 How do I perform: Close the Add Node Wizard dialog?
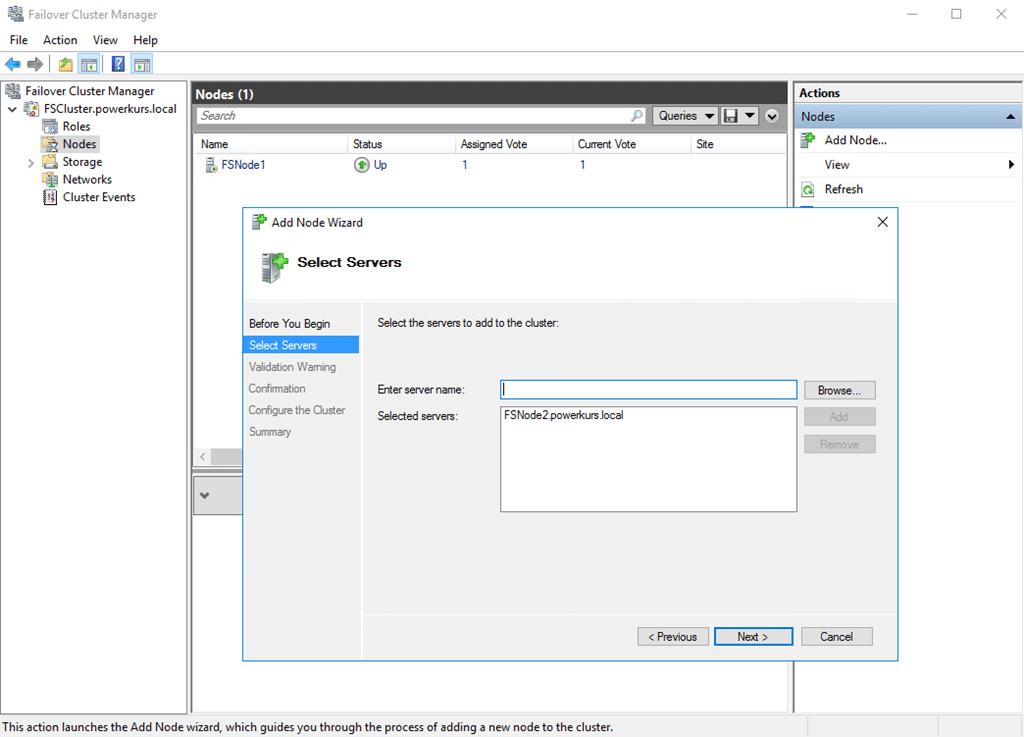pyautogui.click(x=882, y=222)
